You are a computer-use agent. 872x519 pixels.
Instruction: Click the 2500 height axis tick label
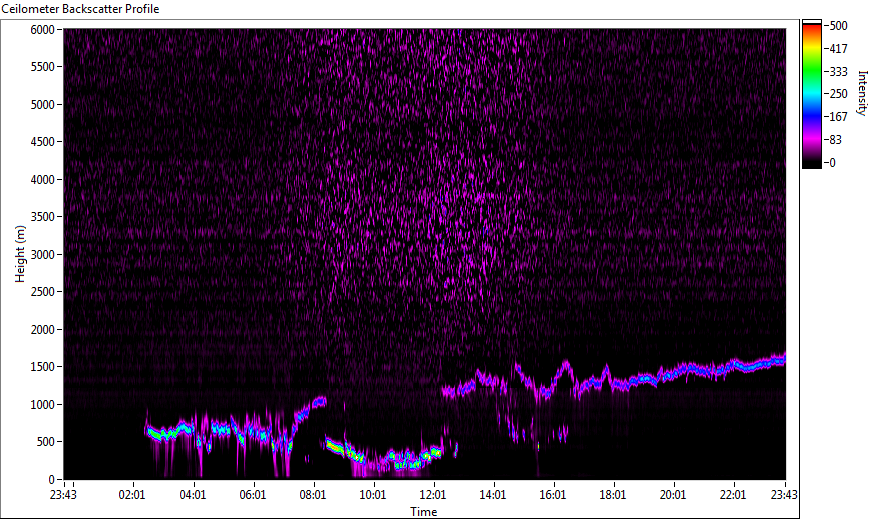[x=42, y=292]
